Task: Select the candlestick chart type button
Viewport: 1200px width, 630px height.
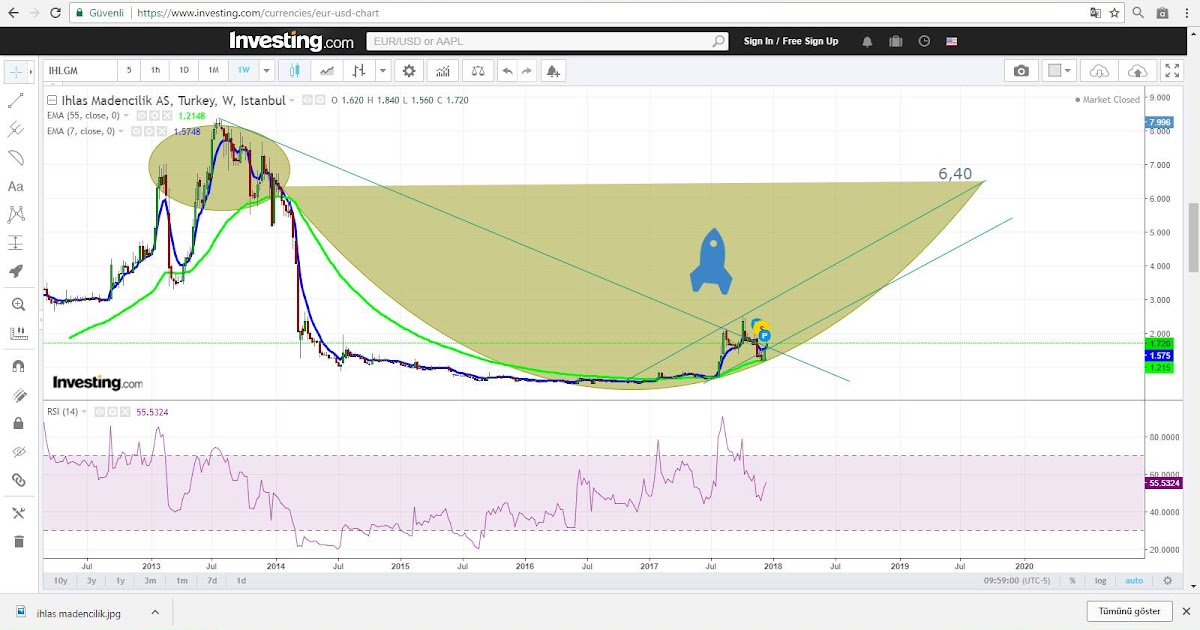Action: 295,71
